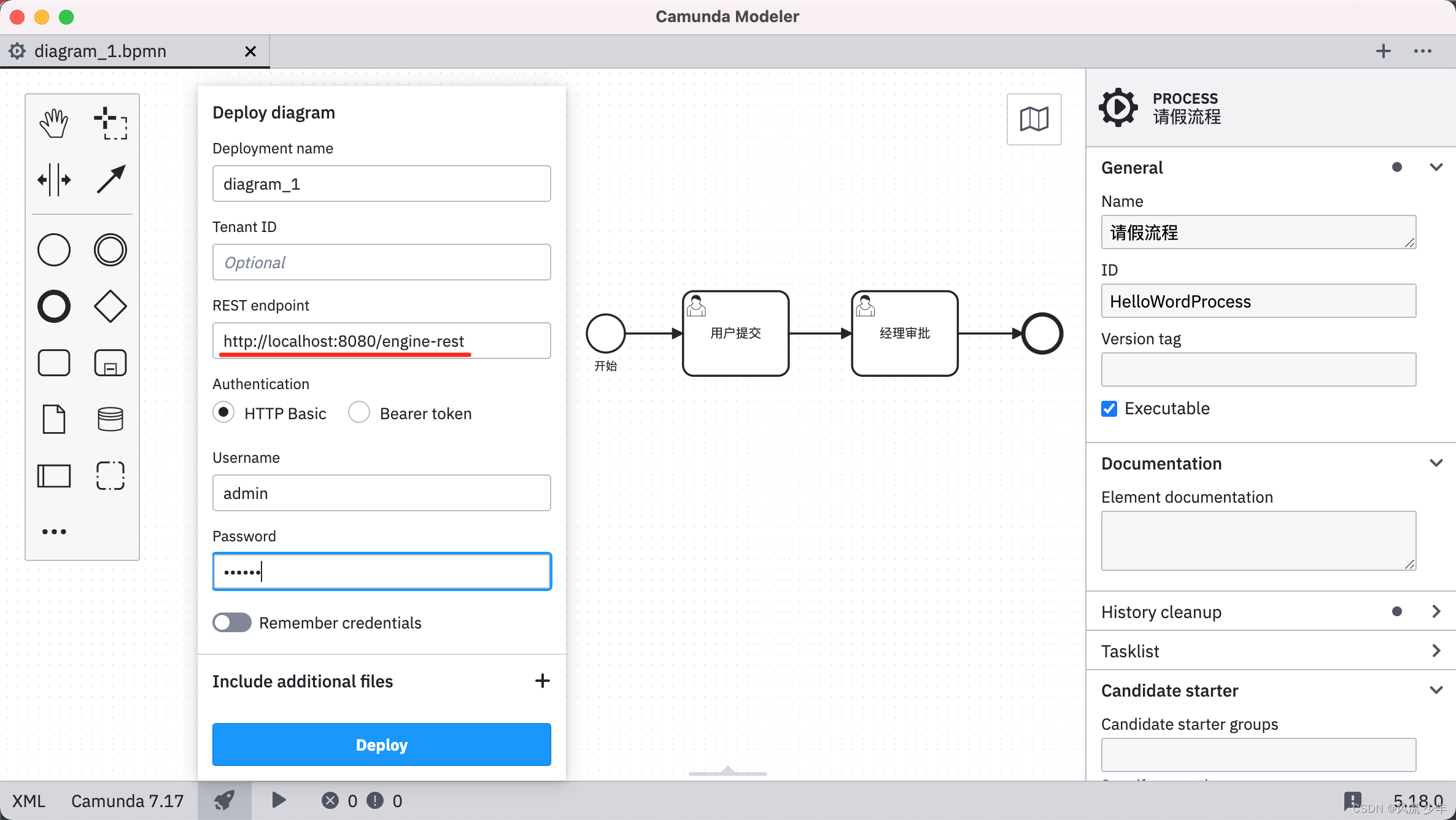Enable the Executable checkbox

(x=1110, y=408)
